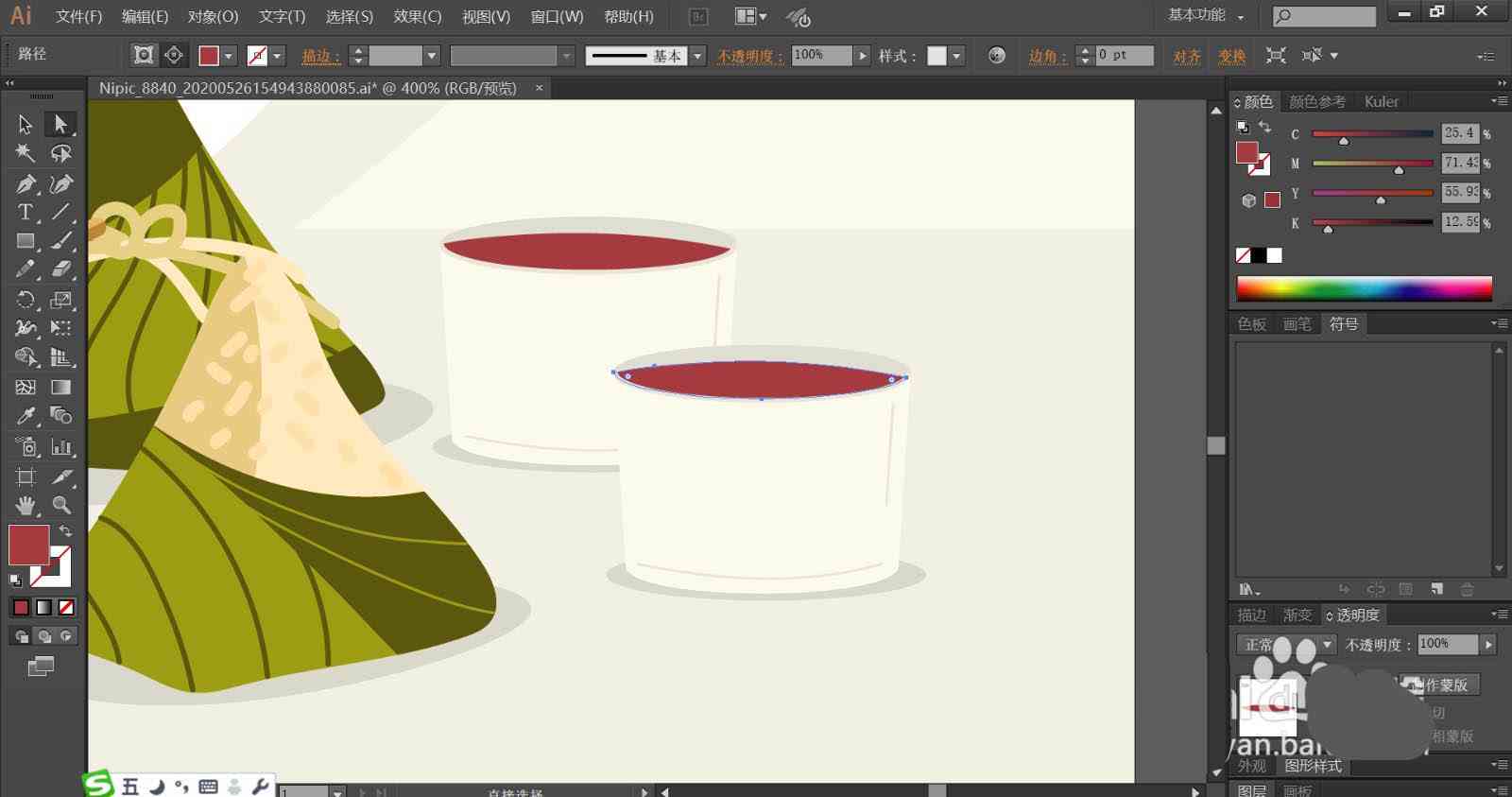Open the fill color dropdown in control bar
This screenshot has height=797, width=1512.
click(x=228, y=56)
